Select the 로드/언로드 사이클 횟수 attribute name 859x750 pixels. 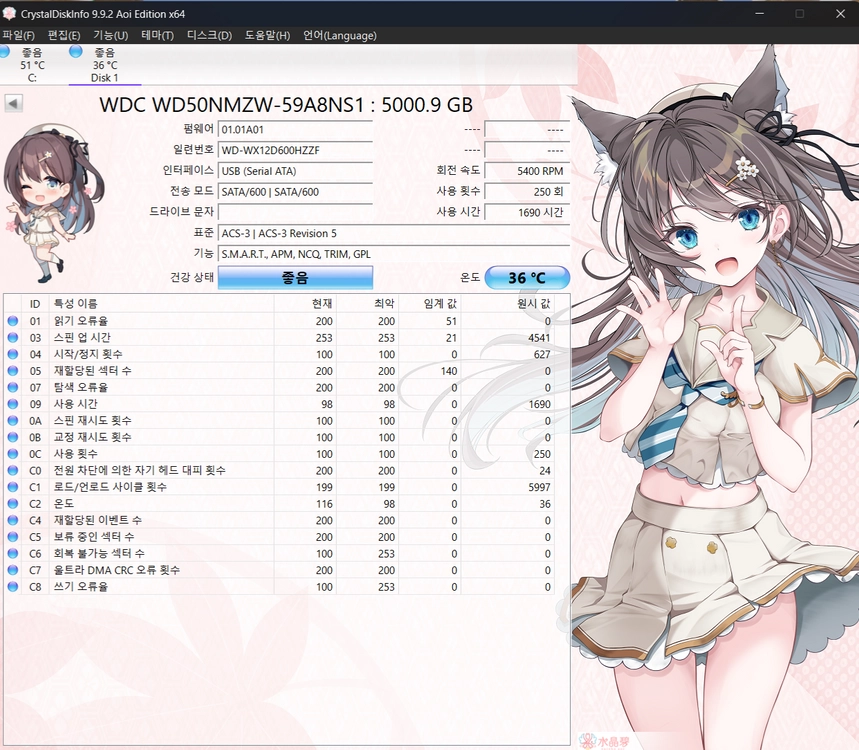coord(110,487)
